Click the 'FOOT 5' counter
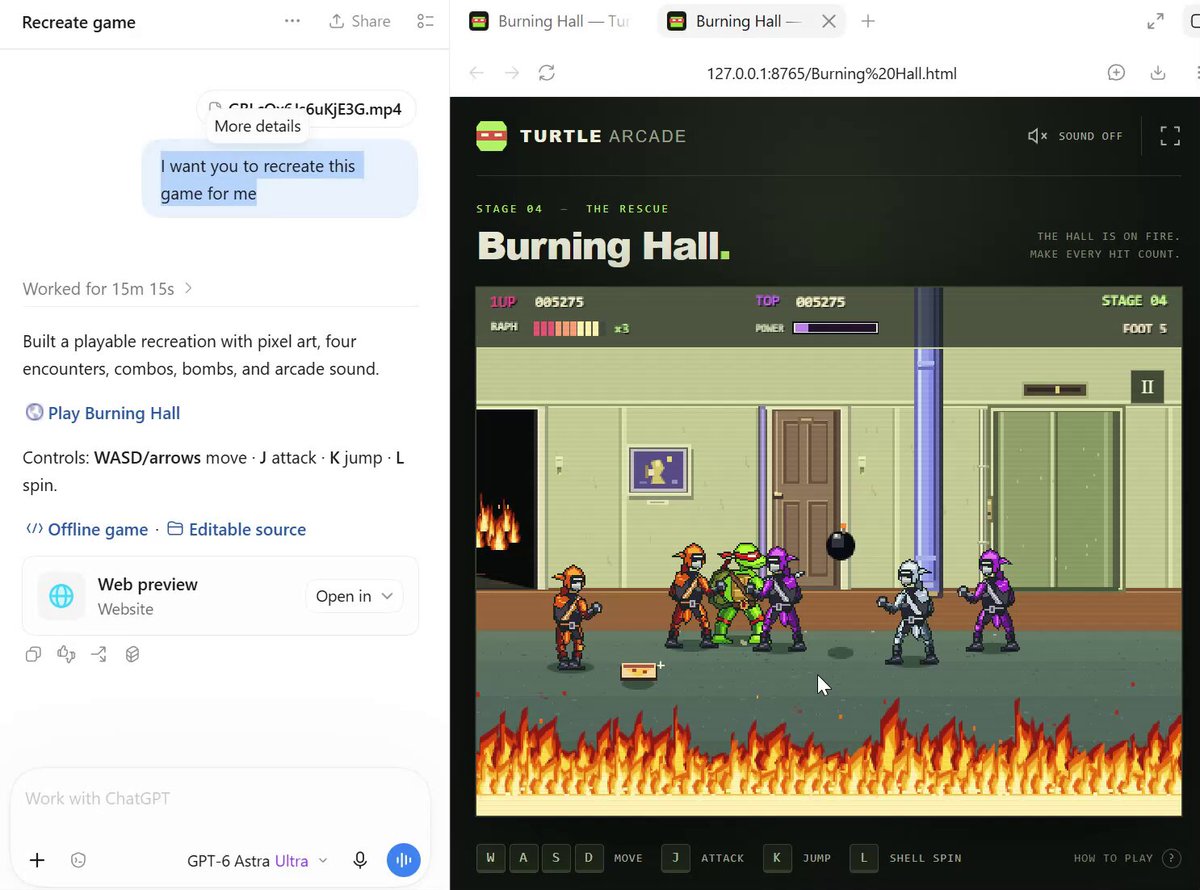The height and width of the screenshot is (890, 1200). pyautogui.click(x=1145, y=328)
